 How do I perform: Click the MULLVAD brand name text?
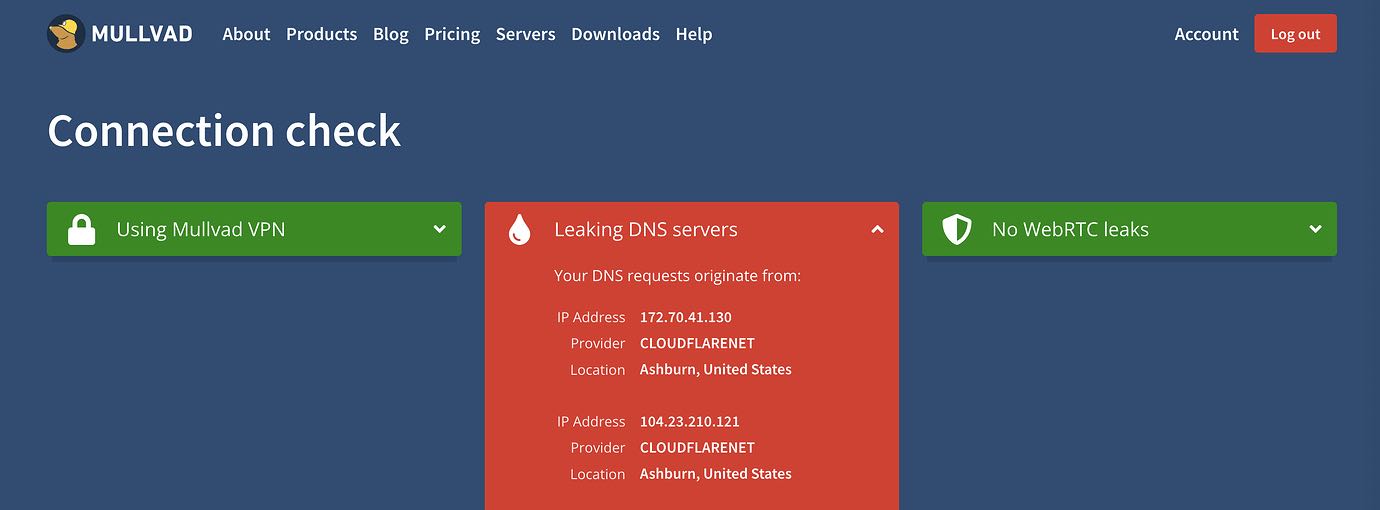point(142,34)
